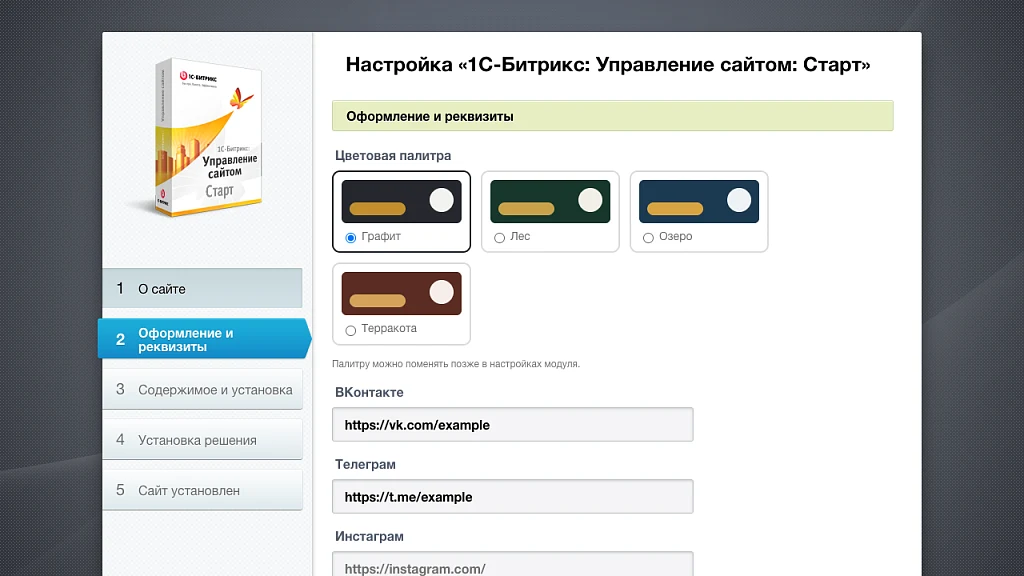Screen dimensions: 1024x576
Task: Click the Озеро blue color preview
Action: pyautogui.click(x=699, y=201)
